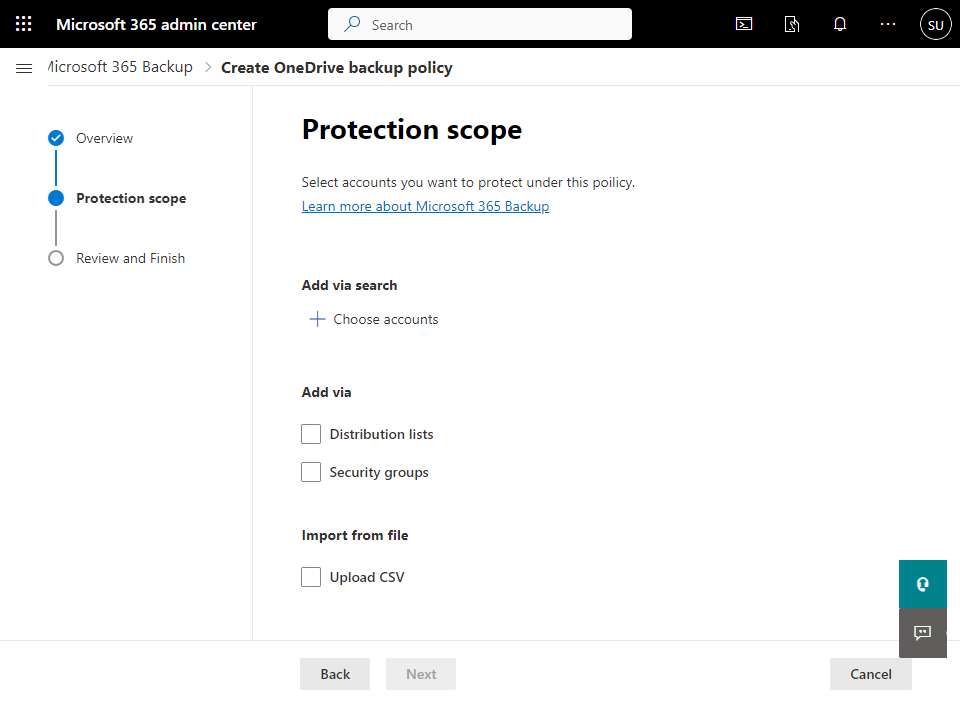Open Learn more about Microsoft 365 Backup
The width and height of the screenshot is (960, 708).
click(425, 206)
